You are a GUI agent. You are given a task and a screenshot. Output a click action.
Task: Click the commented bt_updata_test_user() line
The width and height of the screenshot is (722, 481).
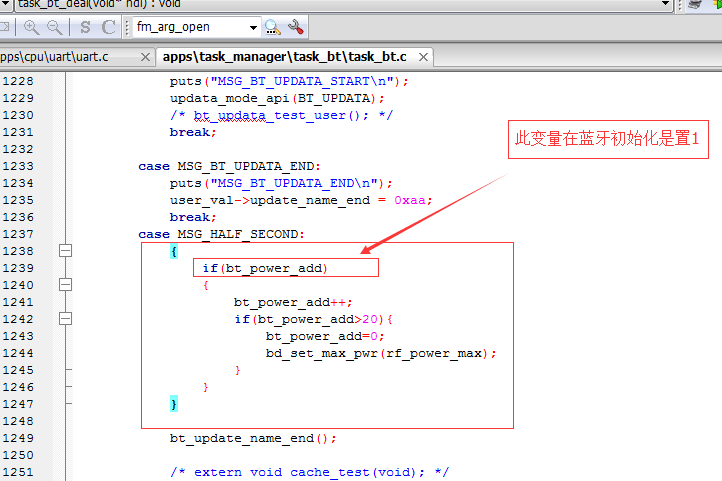(x=281, y=116)
